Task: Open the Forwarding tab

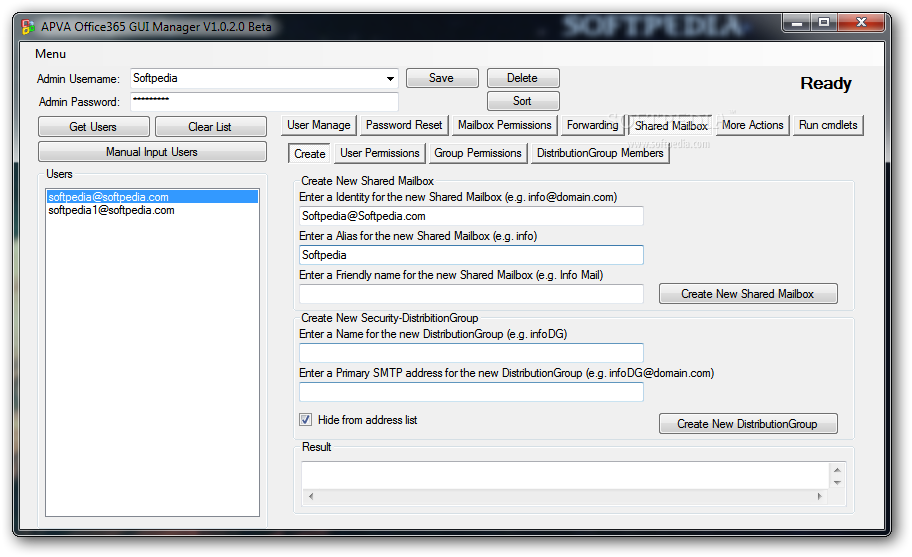Action: tap(593, 125)
